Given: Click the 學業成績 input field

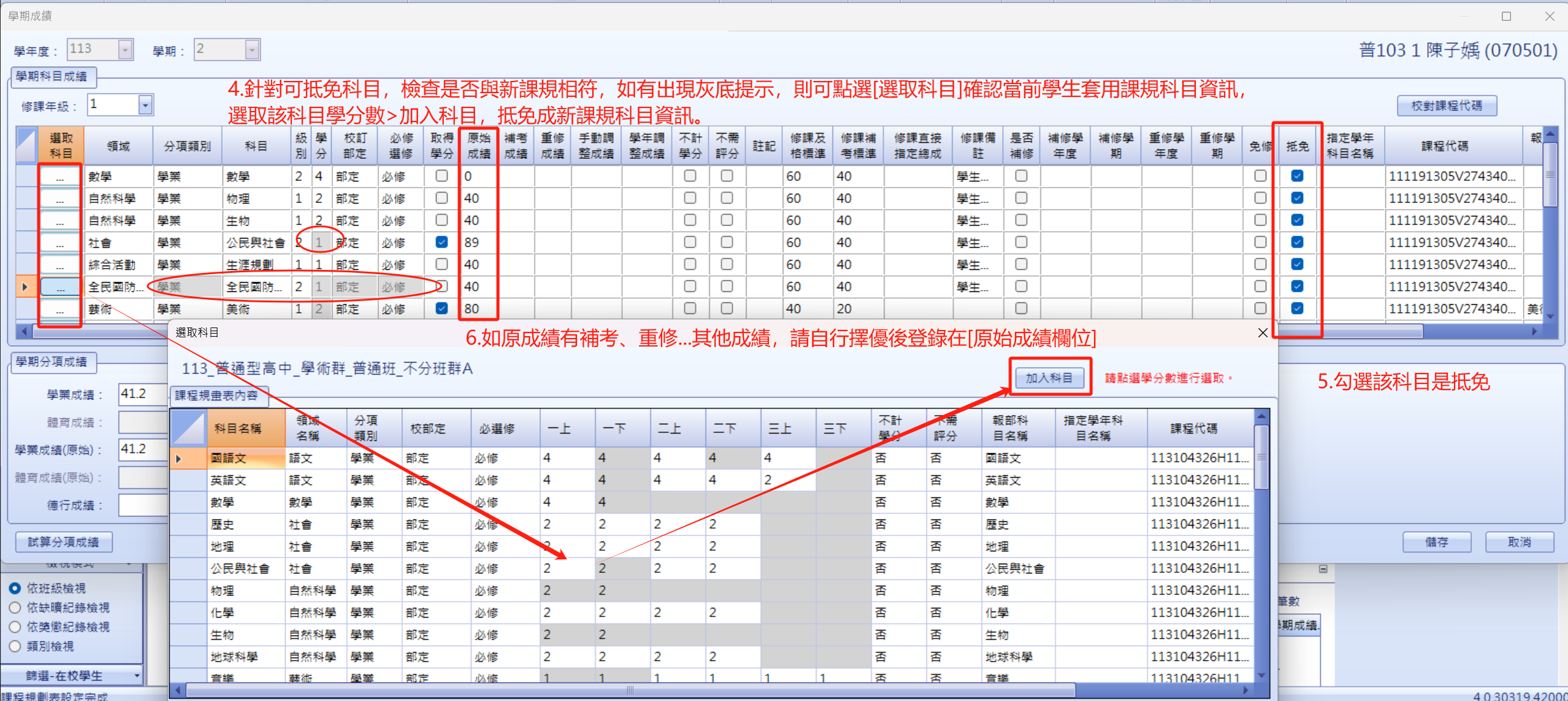Looking at the screenshot, I should pyautogui.click(x=143, y=394).
